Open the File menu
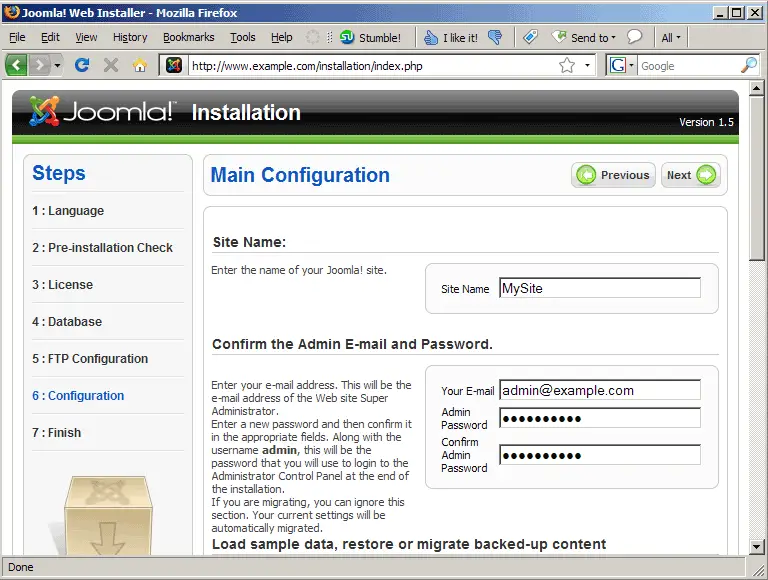This screenshot has width=768, height=580. pos(17,37)
